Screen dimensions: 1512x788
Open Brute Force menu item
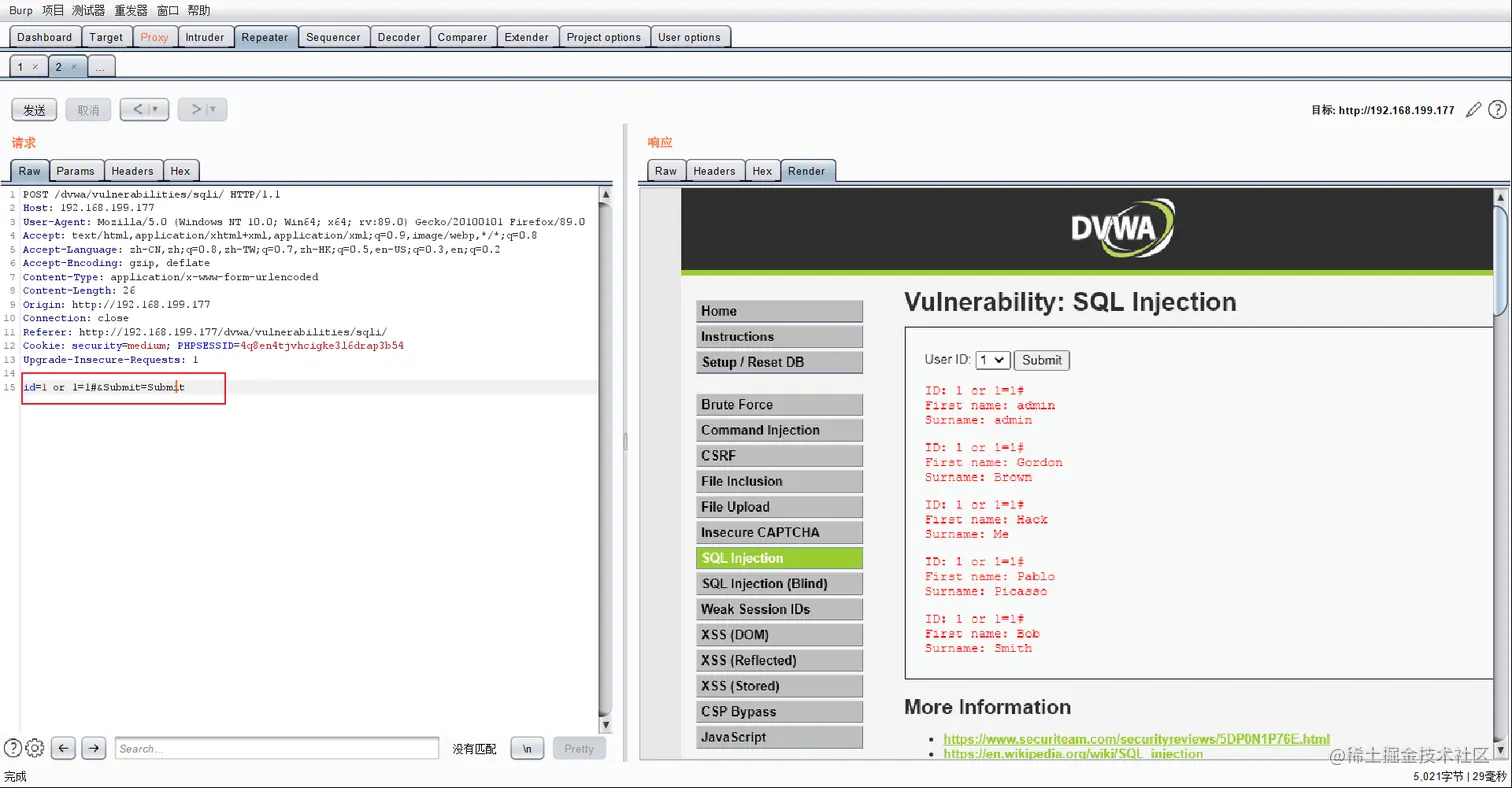click(779, 405)
